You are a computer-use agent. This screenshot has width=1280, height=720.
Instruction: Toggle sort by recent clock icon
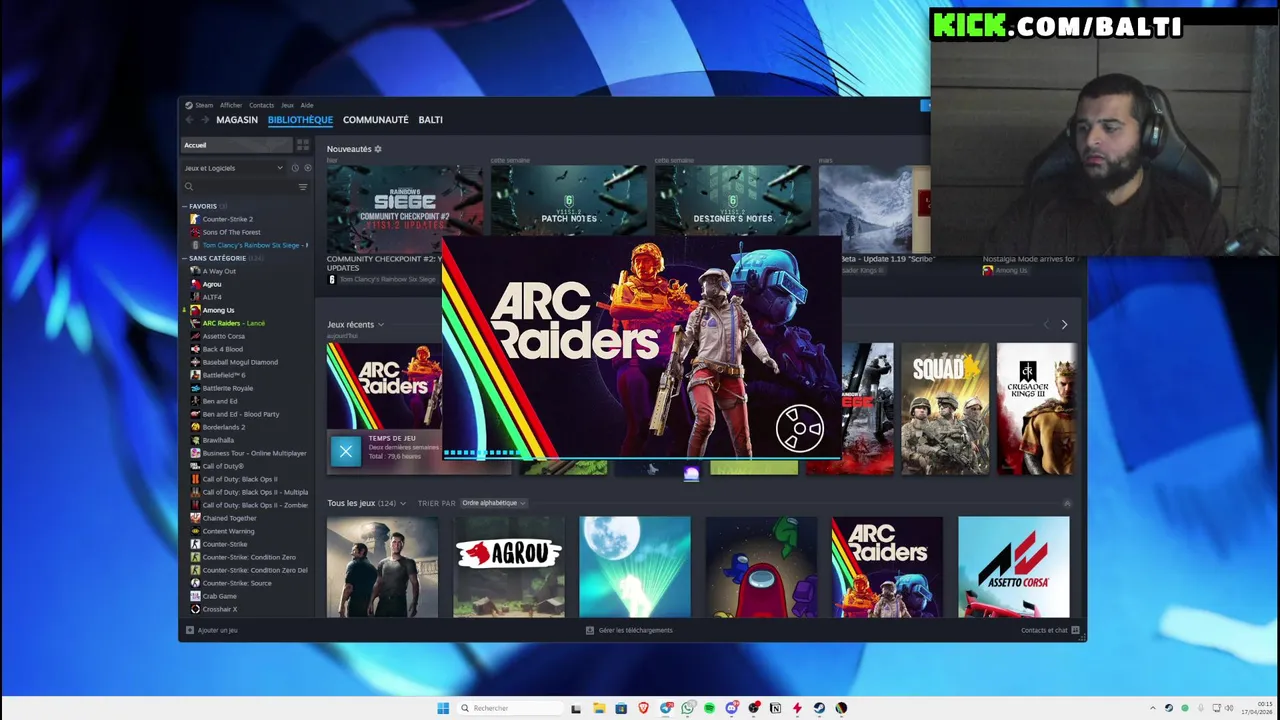[x=294, y=168]
